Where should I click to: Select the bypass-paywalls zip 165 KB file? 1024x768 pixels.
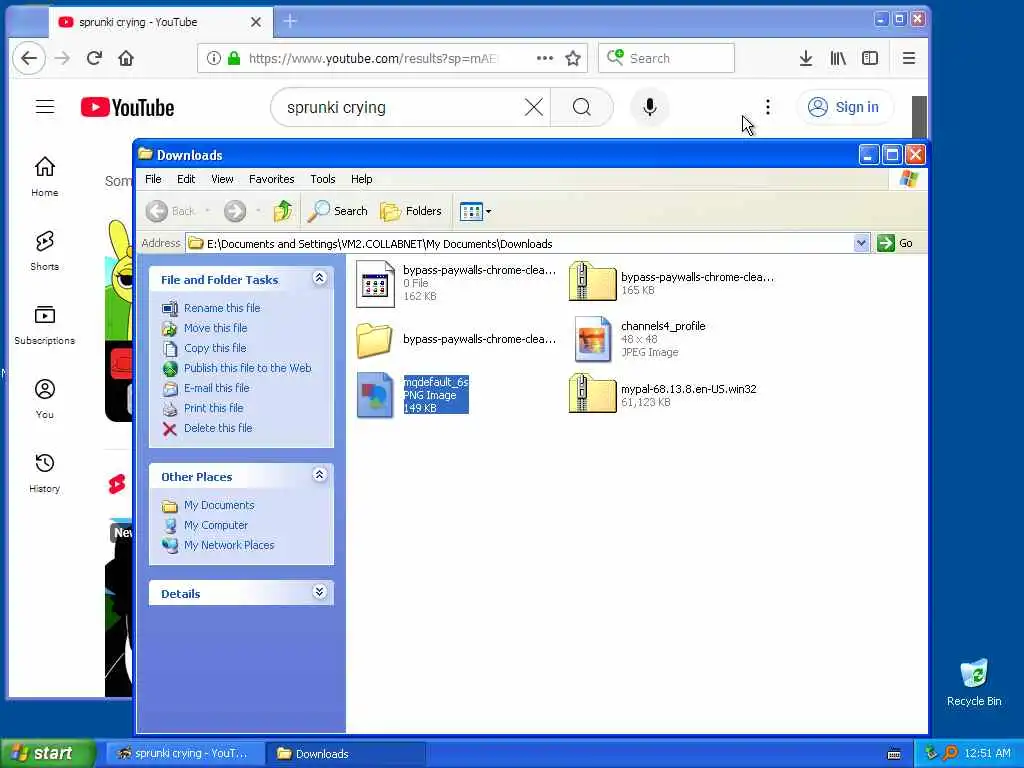[x=671, y=283]
